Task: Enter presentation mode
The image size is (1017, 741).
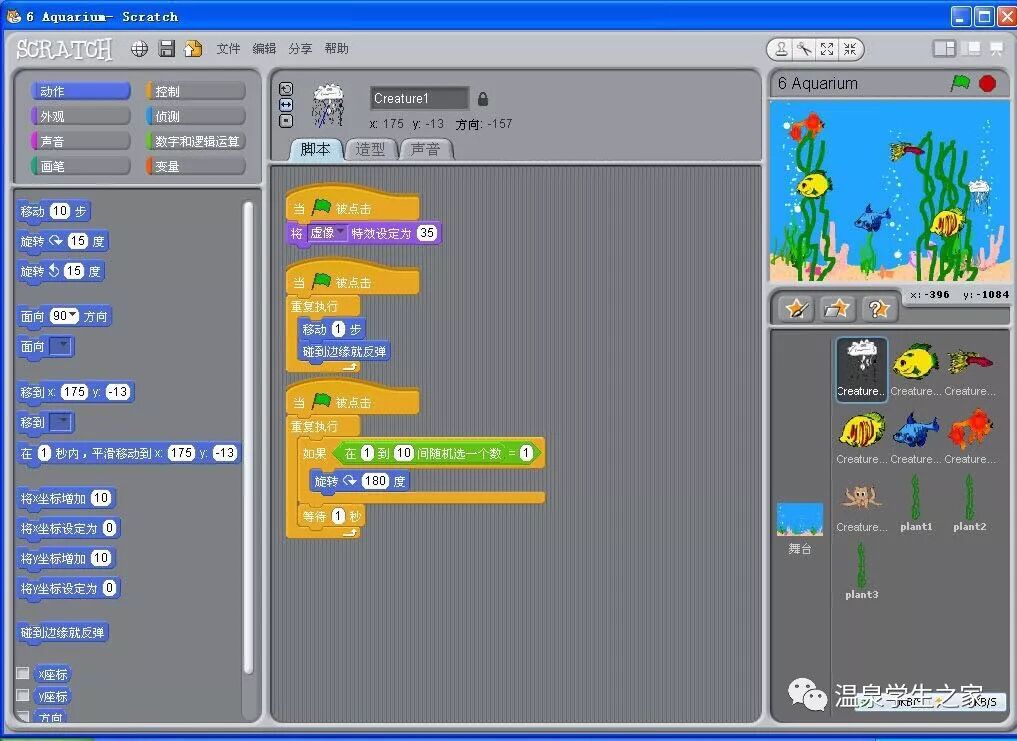Action: click(996, 49)
